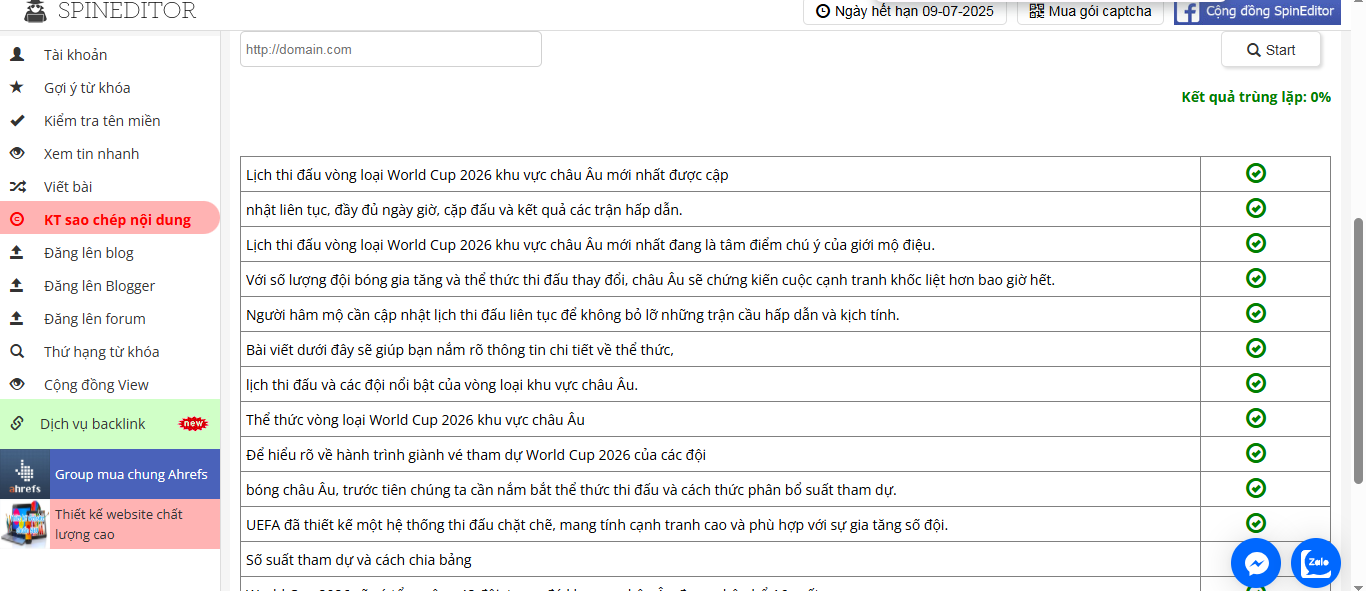Click the QR code icon on Mua gói captcha
The height and width of the screenshot is (591, 1366).
point(1036,11)
